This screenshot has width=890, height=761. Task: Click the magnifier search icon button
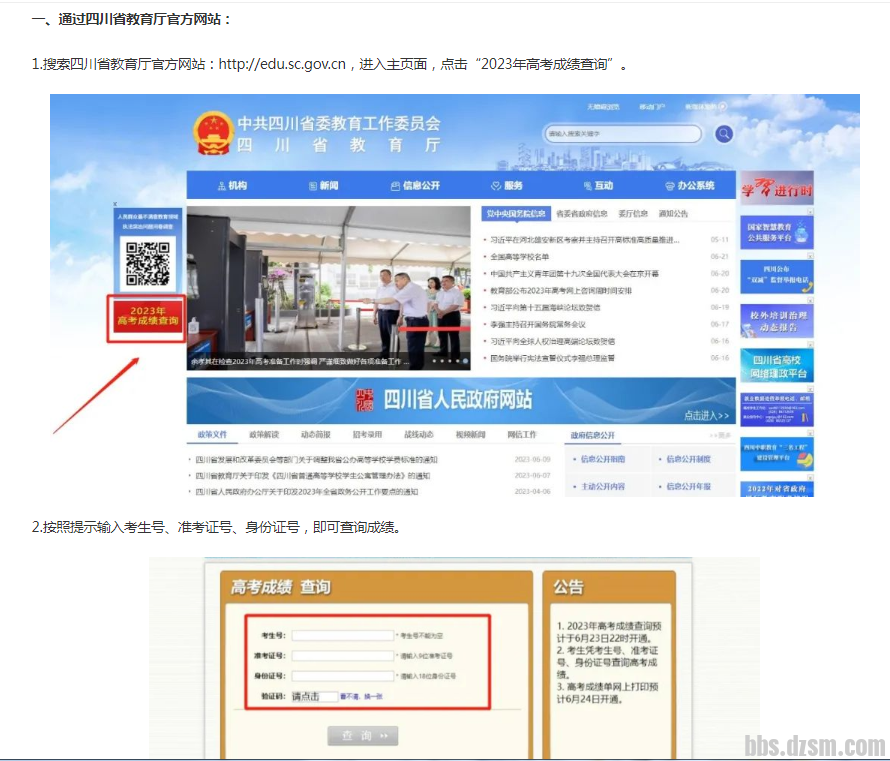click(723, 134)
